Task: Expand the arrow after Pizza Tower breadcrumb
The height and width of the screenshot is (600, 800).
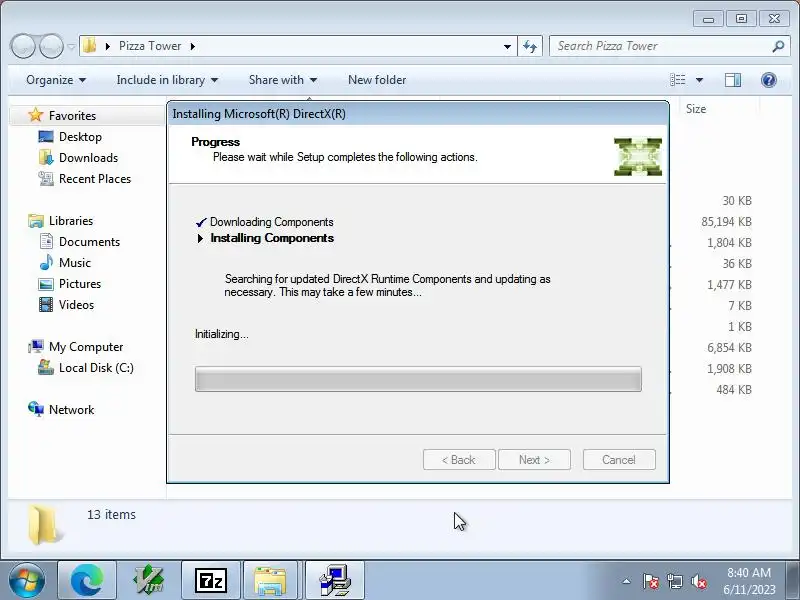Action: point(193,46)
